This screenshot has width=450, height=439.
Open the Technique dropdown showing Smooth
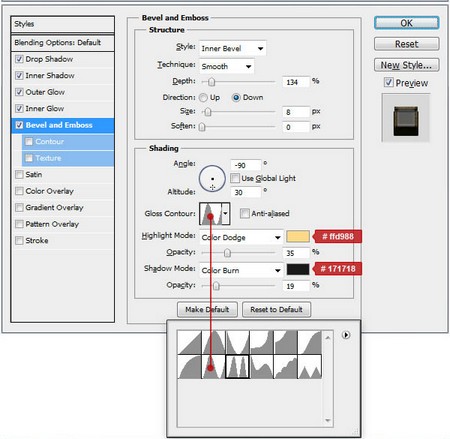pyautogui.click(x=227, y=66)
